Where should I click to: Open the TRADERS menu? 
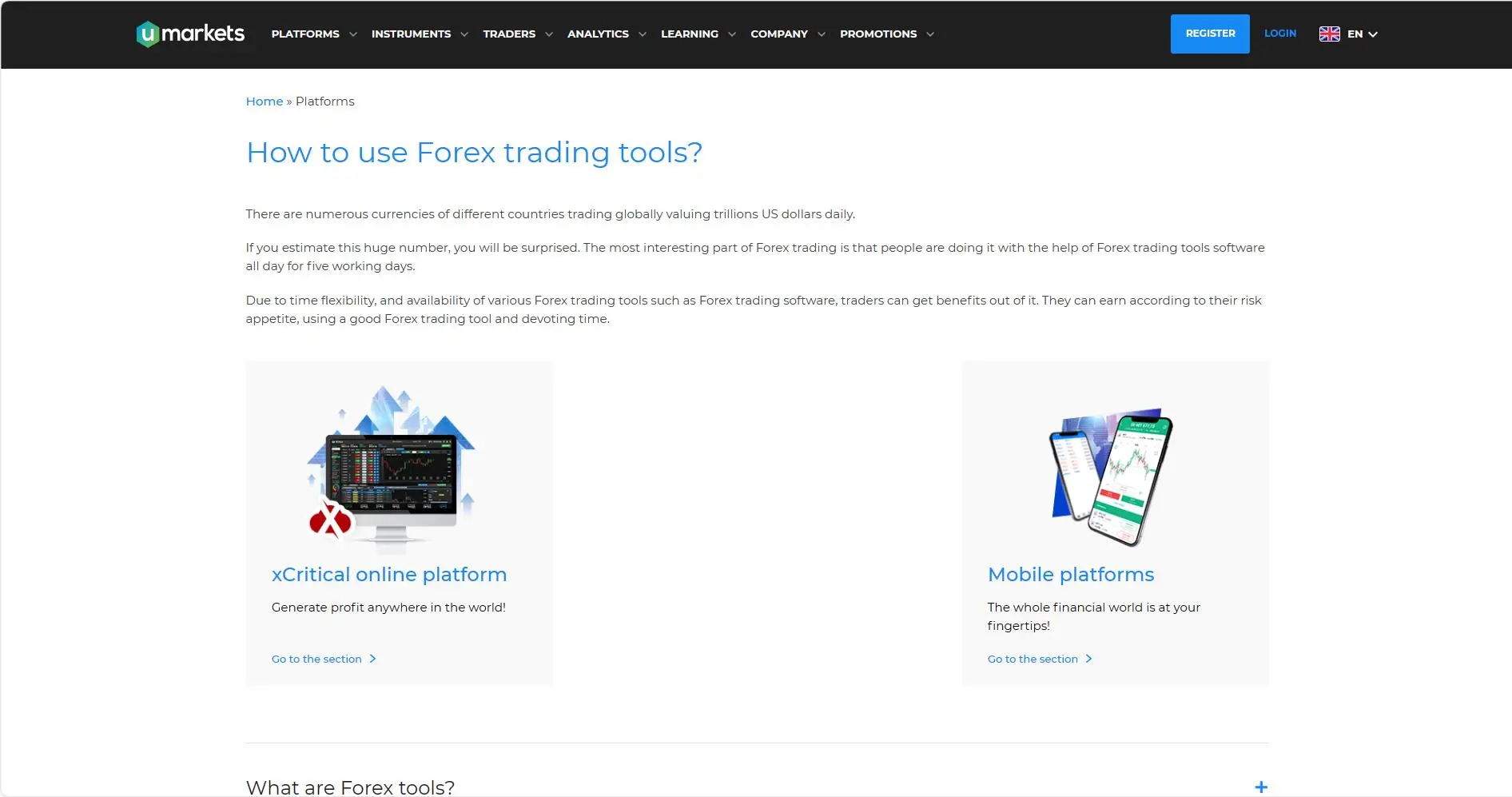(x=509, y=34)
